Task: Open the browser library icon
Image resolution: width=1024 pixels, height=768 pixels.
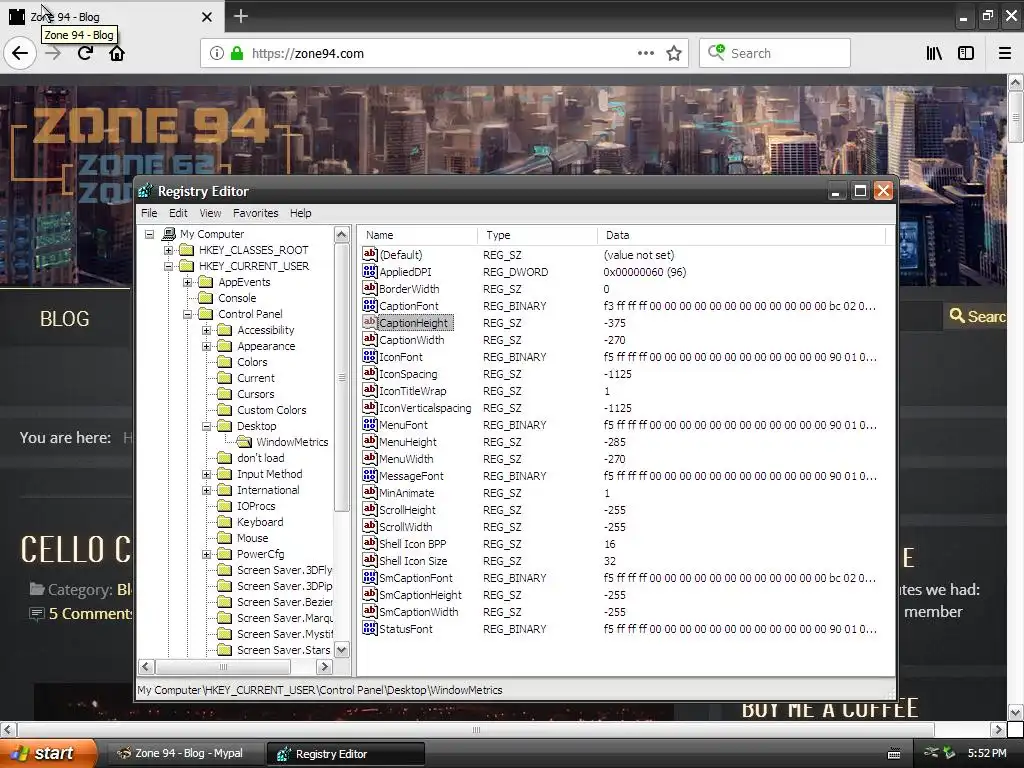Action: click(934, 54)
